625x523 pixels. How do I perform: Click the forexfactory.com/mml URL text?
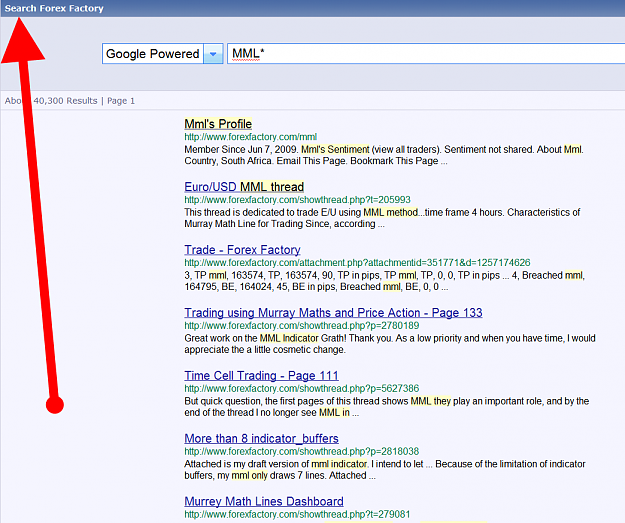pos(251,137)
